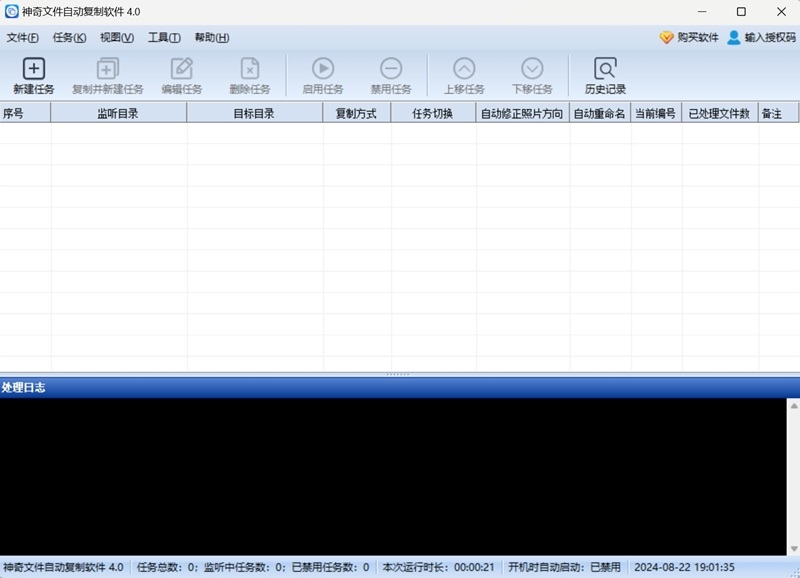This screenshot has width=800, height=578.
Task: Open the 帮助 menu
Action: coord(212,37)
